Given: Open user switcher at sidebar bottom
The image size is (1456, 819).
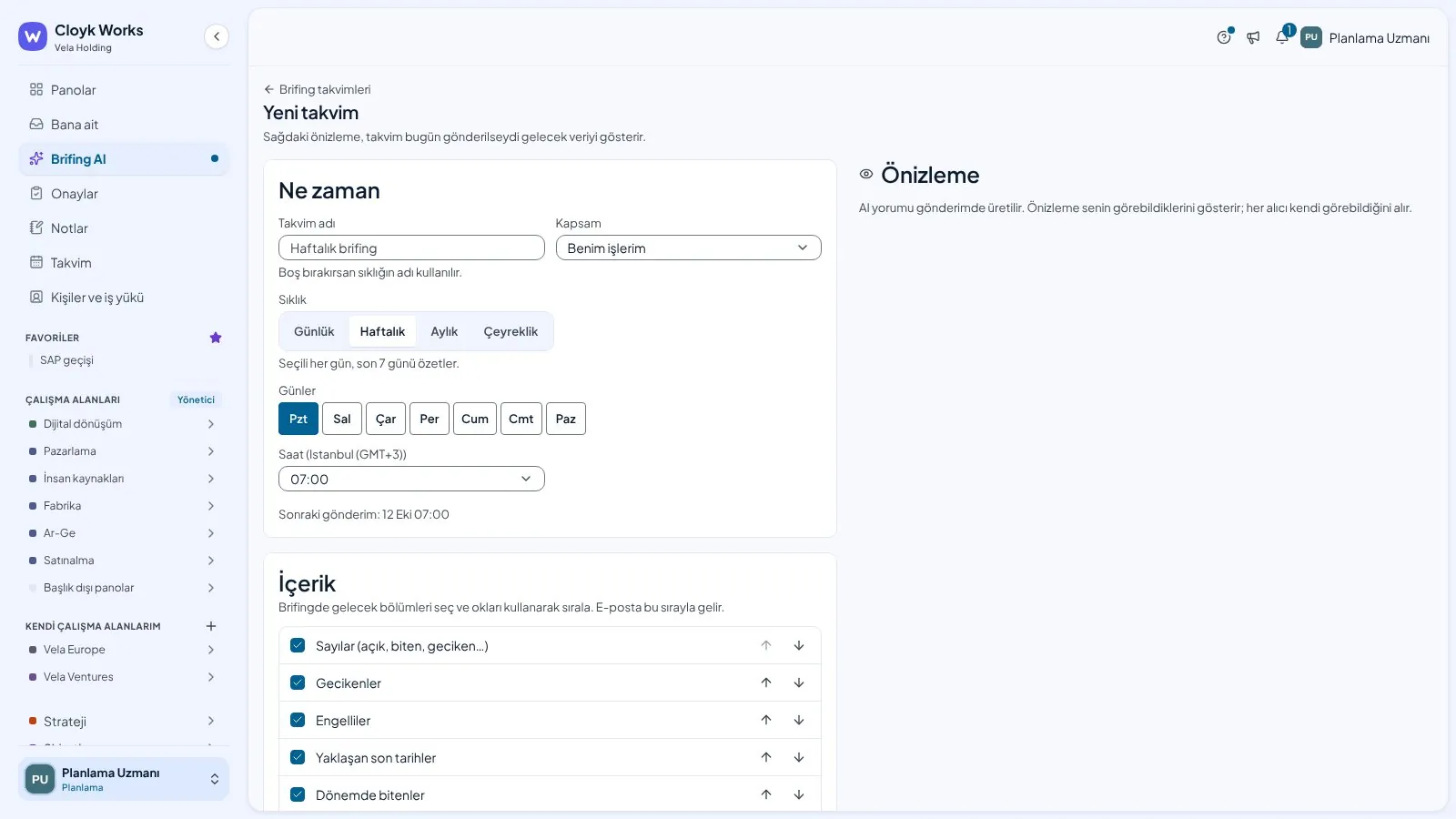Looking at the screenshot, I should [124, 779].
